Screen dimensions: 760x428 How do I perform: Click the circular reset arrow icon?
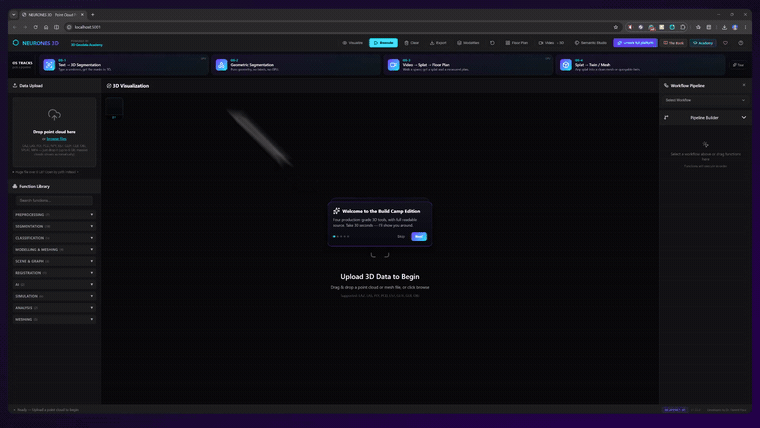pyautogui.click(x=492, y=43)
